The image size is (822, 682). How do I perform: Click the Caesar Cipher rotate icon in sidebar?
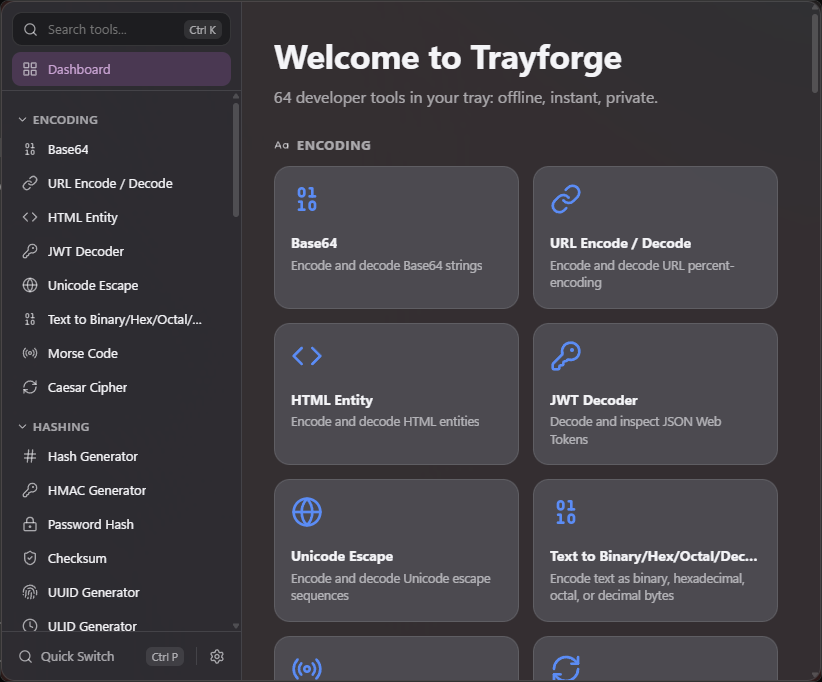[x=30, y=387]
